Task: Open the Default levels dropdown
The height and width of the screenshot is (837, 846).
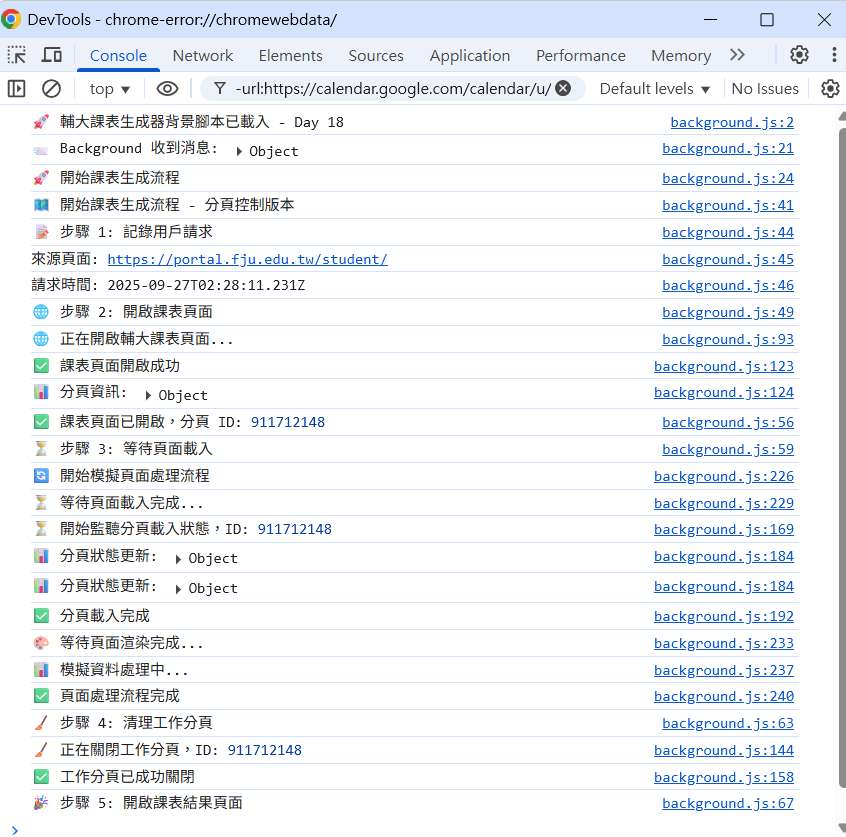Action: coord(655,88)
